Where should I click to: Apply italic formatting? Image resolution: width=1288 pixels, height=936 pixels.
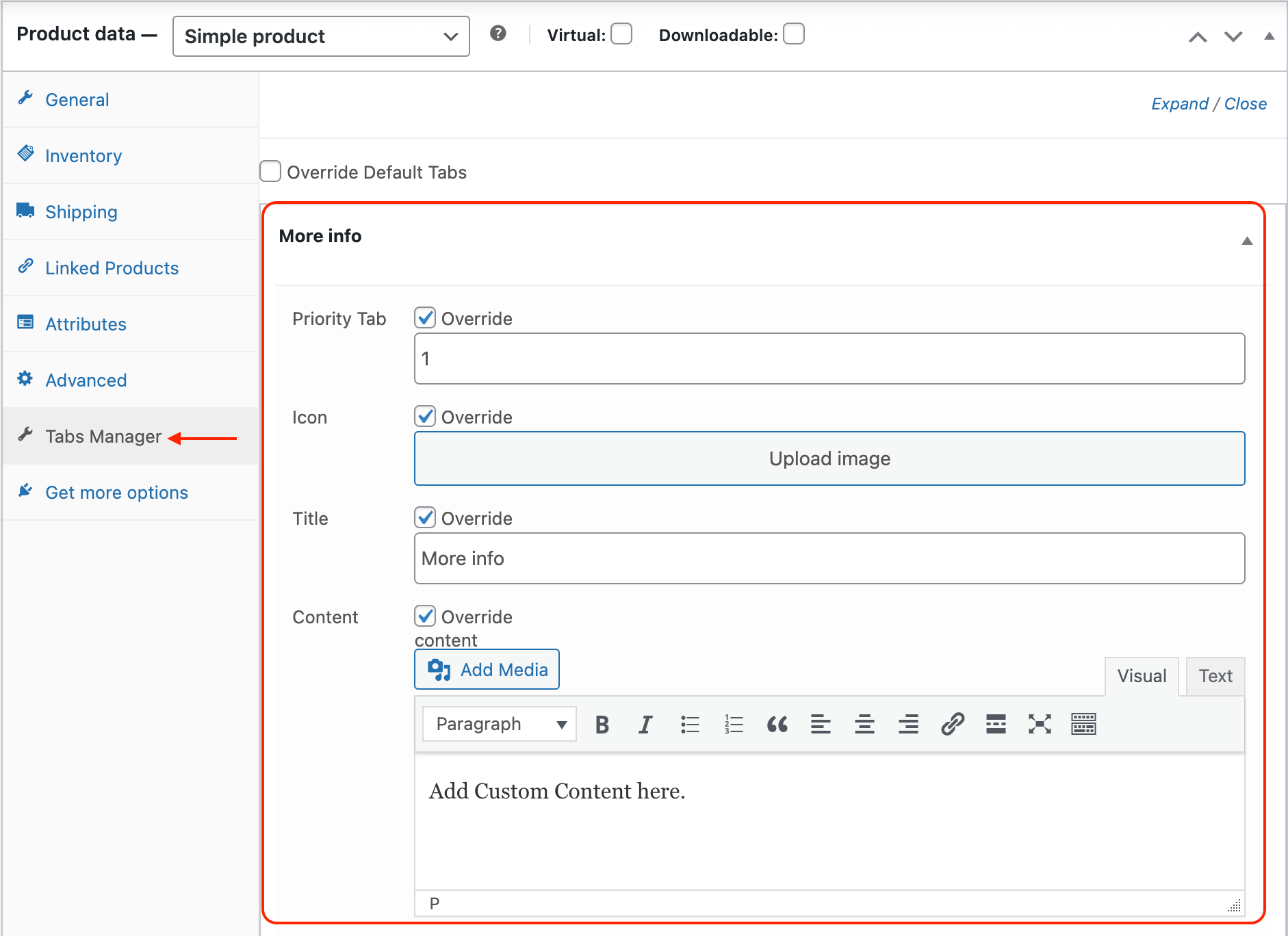click(x=645, y=724)
